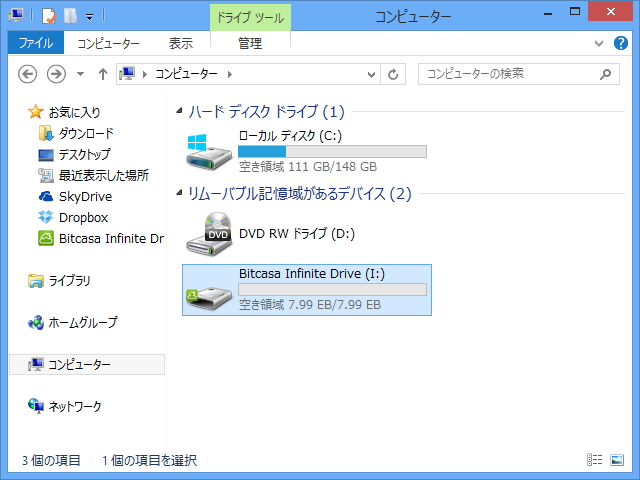Collapse the ハード ディスク ドライブ group
The width and height of the screenshot is (640, 480).
(179, 111)
